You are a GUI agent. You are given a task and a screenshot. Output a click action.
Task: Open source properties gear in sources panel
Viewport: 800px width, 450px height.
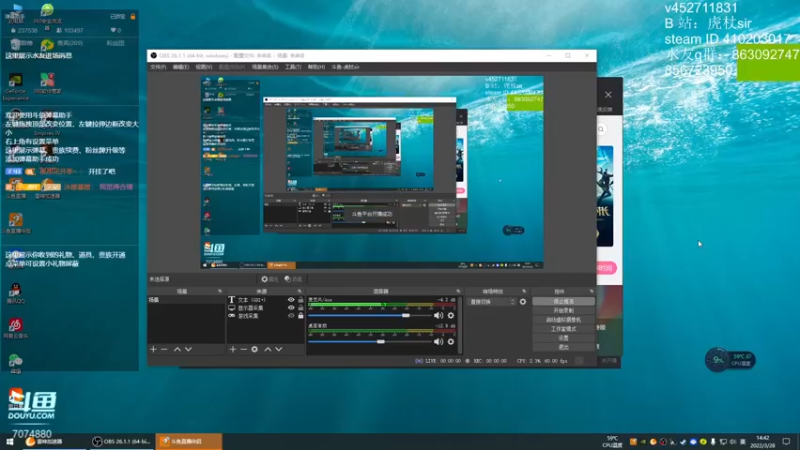[255, 349]
